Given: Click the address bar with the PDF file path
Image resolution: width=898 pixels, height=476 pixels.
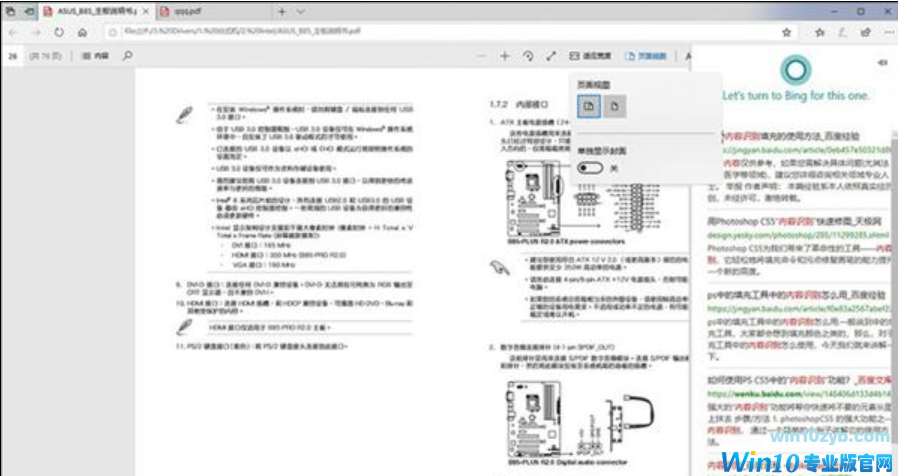Looking at the screenshot, I should click(441, 32).
